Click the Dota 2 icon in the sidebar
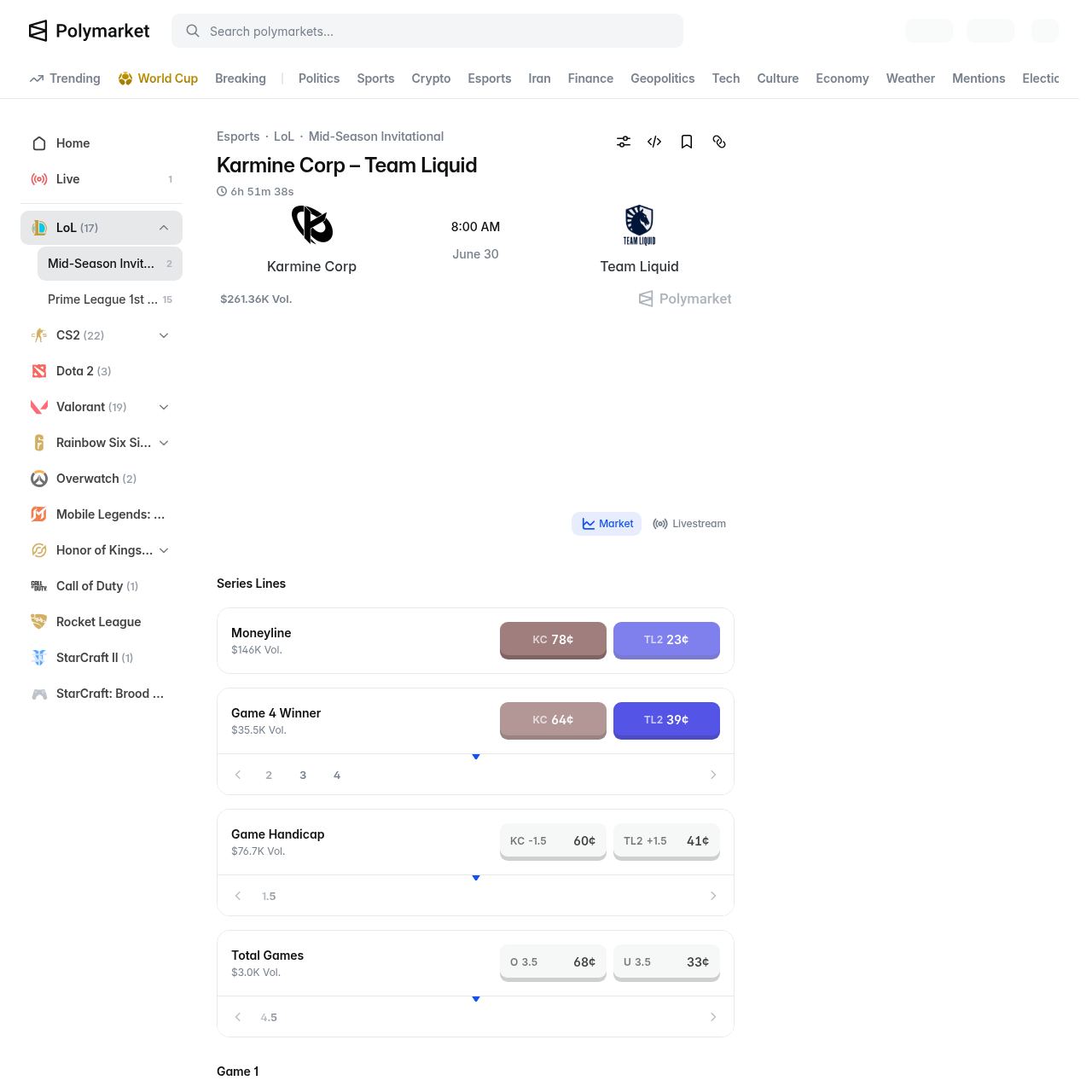The width and height of the screenshot is (1092, 1092). (x=39, y=371)
